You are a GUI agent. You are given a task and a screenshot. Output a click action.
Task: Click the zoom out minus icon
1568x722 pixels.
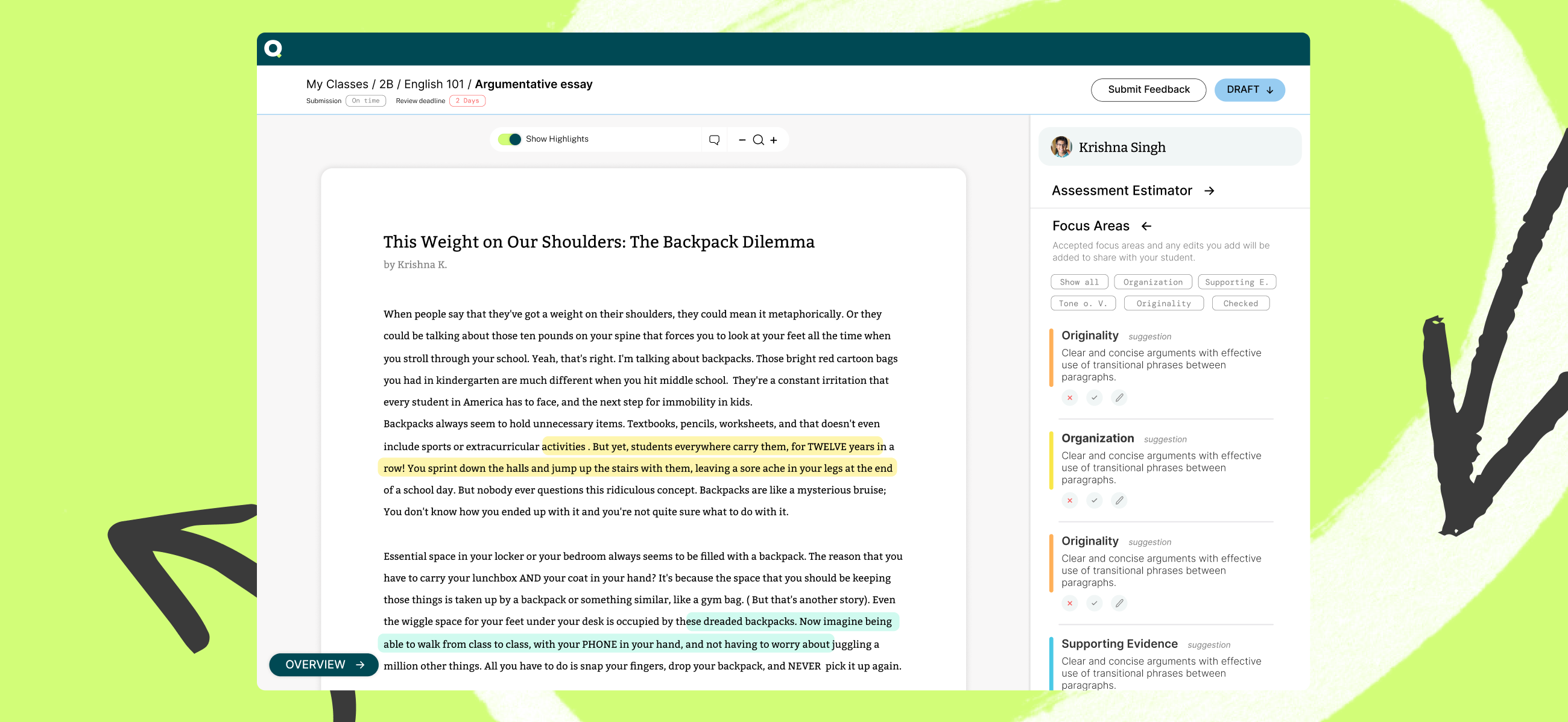point(742,140)
